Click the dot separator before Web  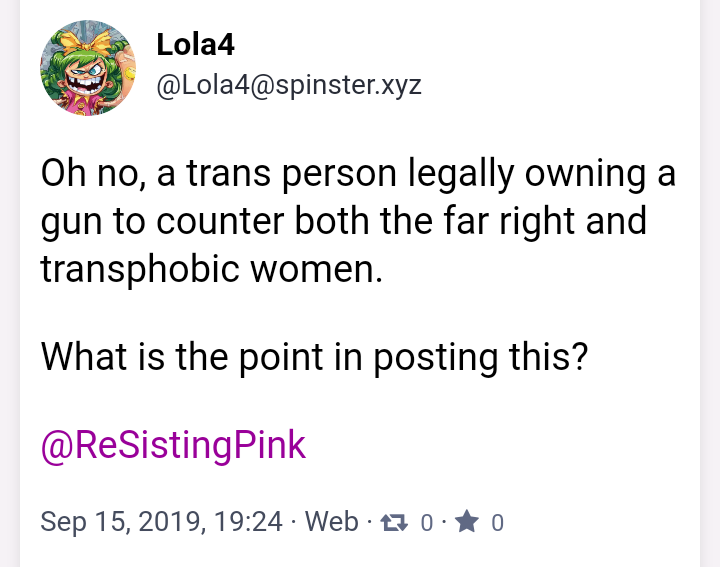[294, 523]
